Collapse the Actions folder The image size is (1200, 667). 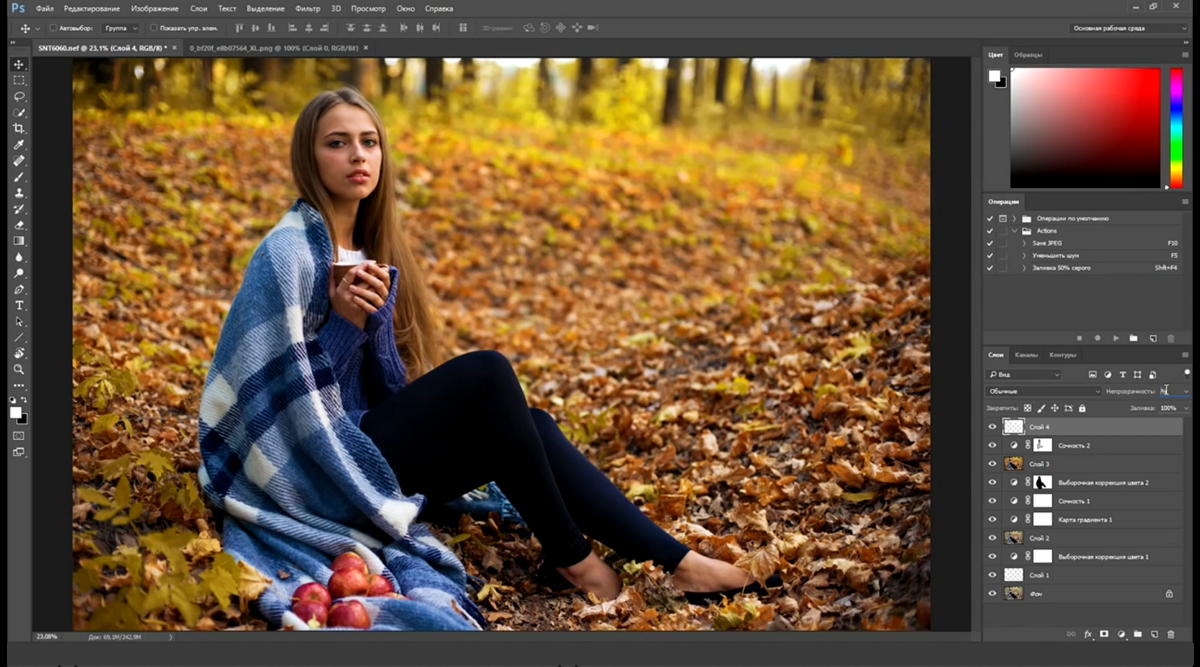click(1014, 231)
